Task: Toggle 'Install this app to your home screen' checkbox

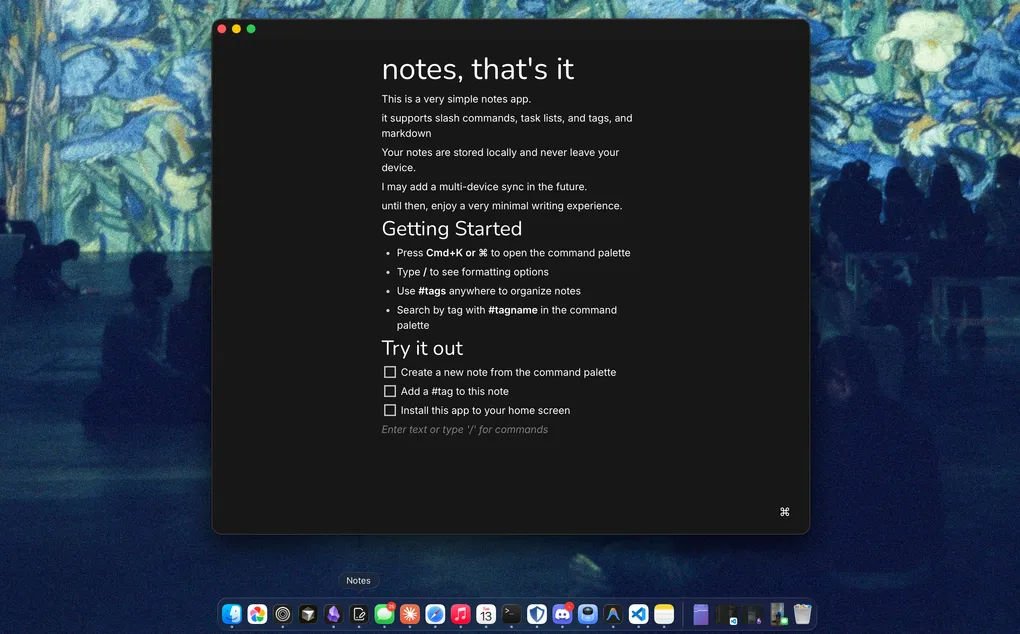Action: pos(390,410)
